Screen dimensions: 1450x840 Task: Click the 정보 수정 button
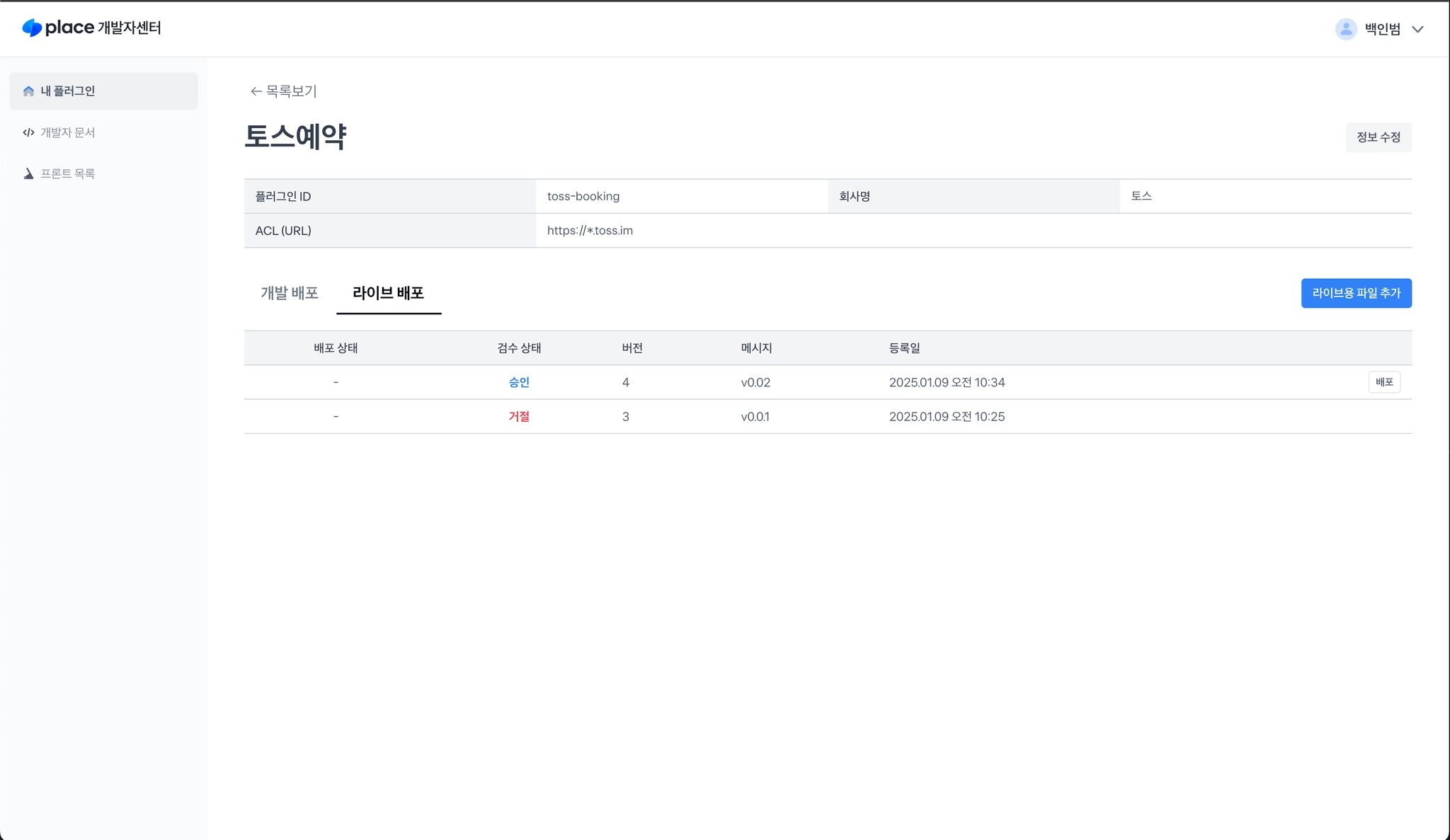pyautogui.click(x=1378, y=137)
